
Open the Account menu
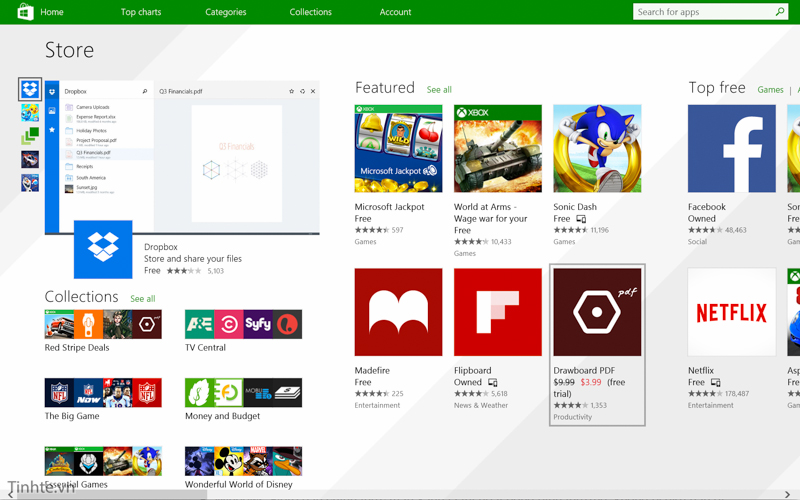tap(395, 12)
